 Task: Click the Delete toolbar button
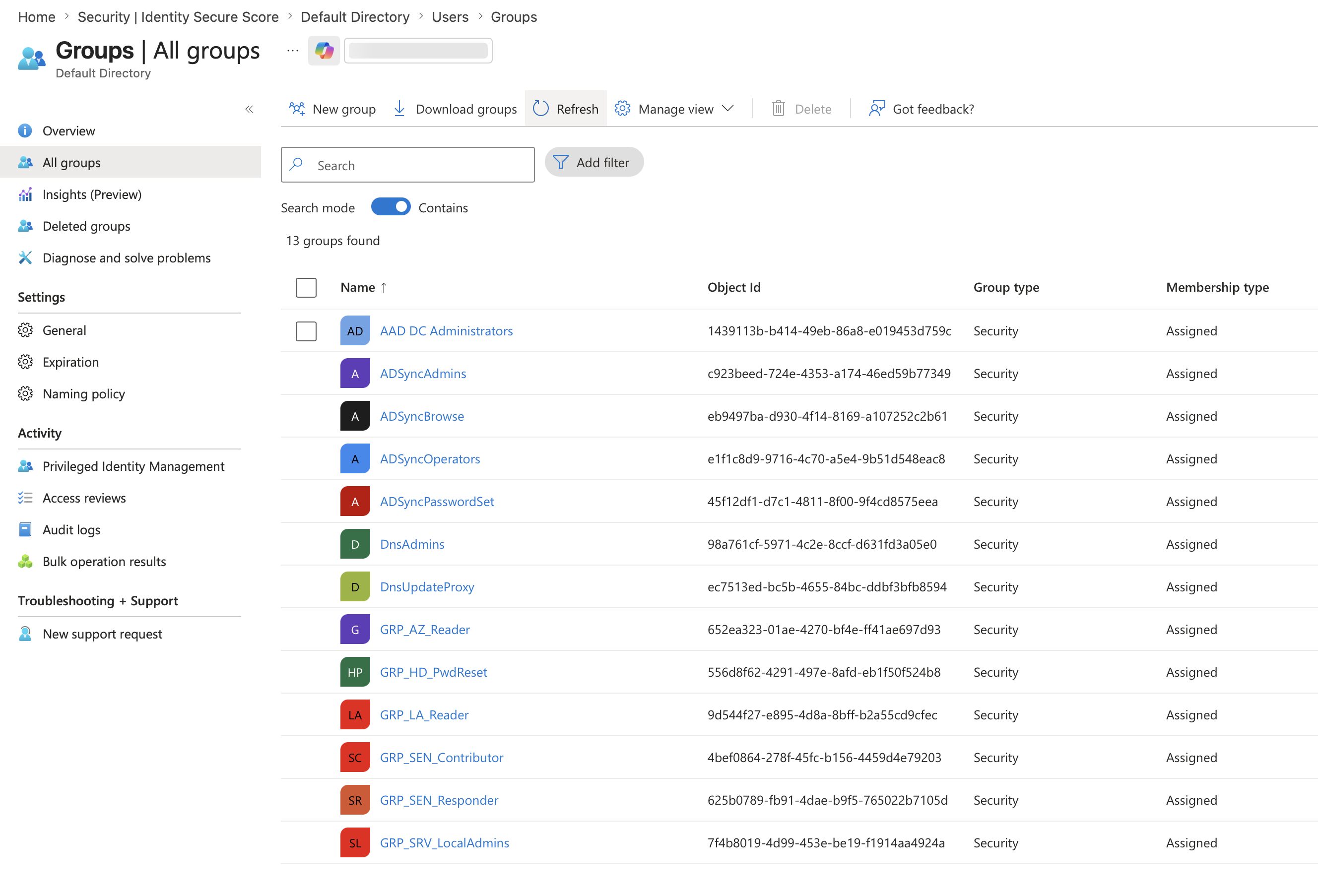[801, 109]
